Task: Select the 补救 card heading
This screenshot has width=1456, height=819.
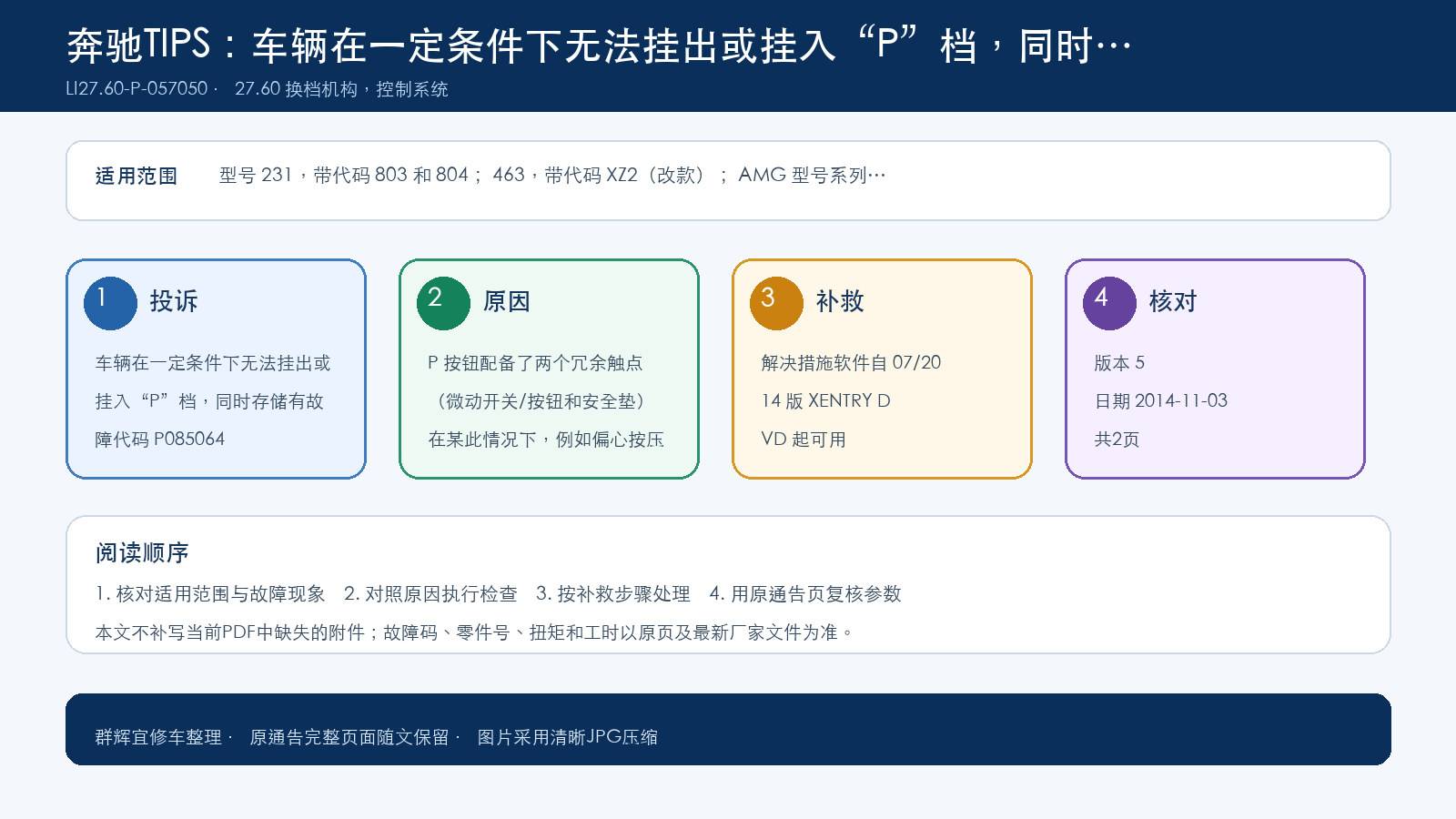Action: pyautogui.click(x=840, y=301)
